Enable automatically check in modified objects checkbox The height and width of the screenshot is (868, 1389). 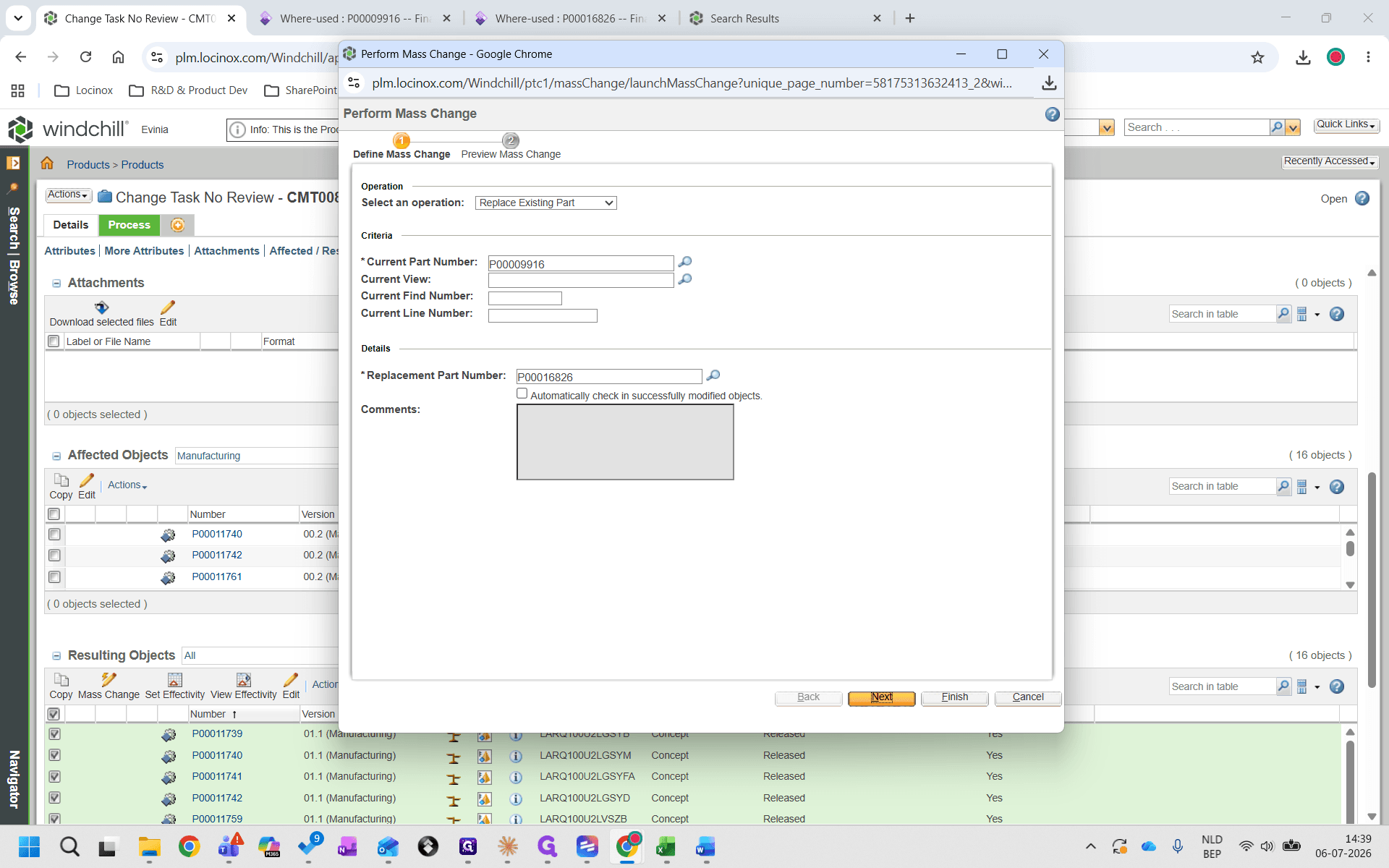[522, 393]
